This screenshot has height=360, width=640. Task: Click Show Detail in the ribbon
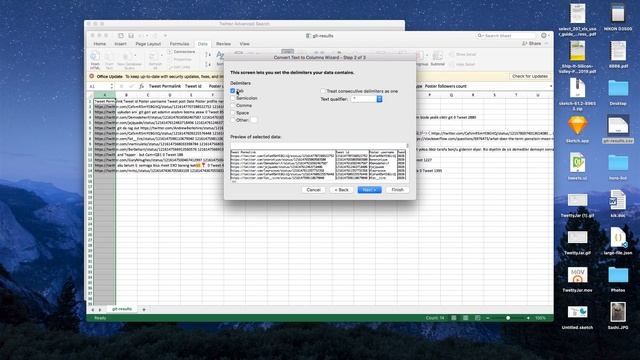[462, 54]
